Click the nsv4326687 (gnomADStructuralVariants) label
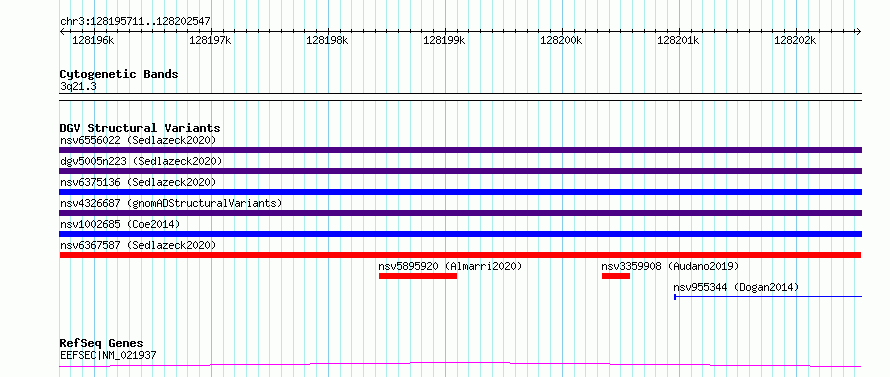This screenshot has height=377, width=890. 171,203
